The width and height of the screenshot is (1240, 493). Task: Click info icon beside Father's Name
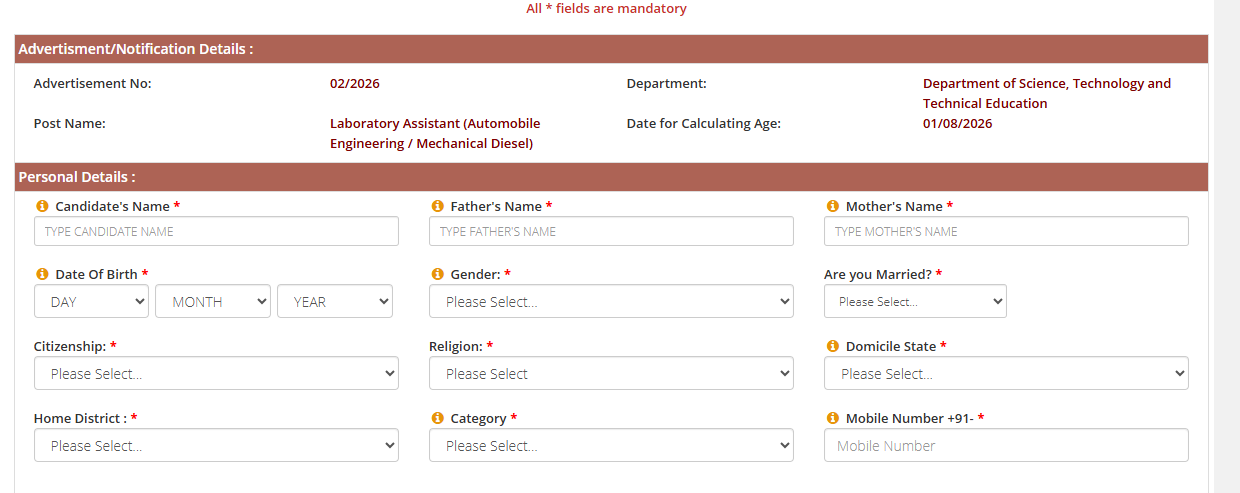[437, 206]
